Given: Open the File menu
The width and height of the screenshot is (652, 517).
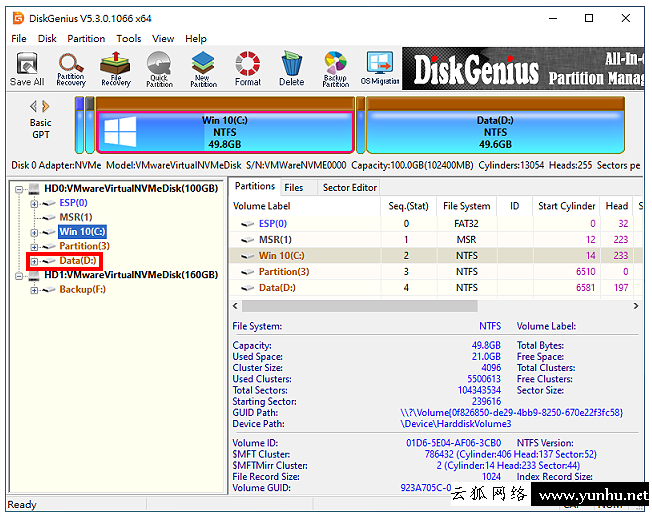Looking at the screenshot, I should click(19, 39).
